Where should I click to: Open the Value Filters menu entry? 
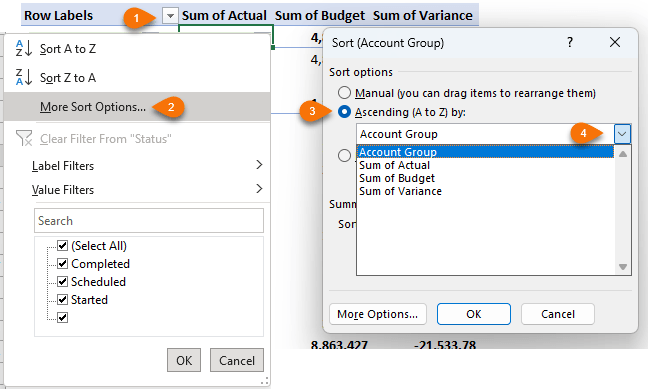[63, 190]
